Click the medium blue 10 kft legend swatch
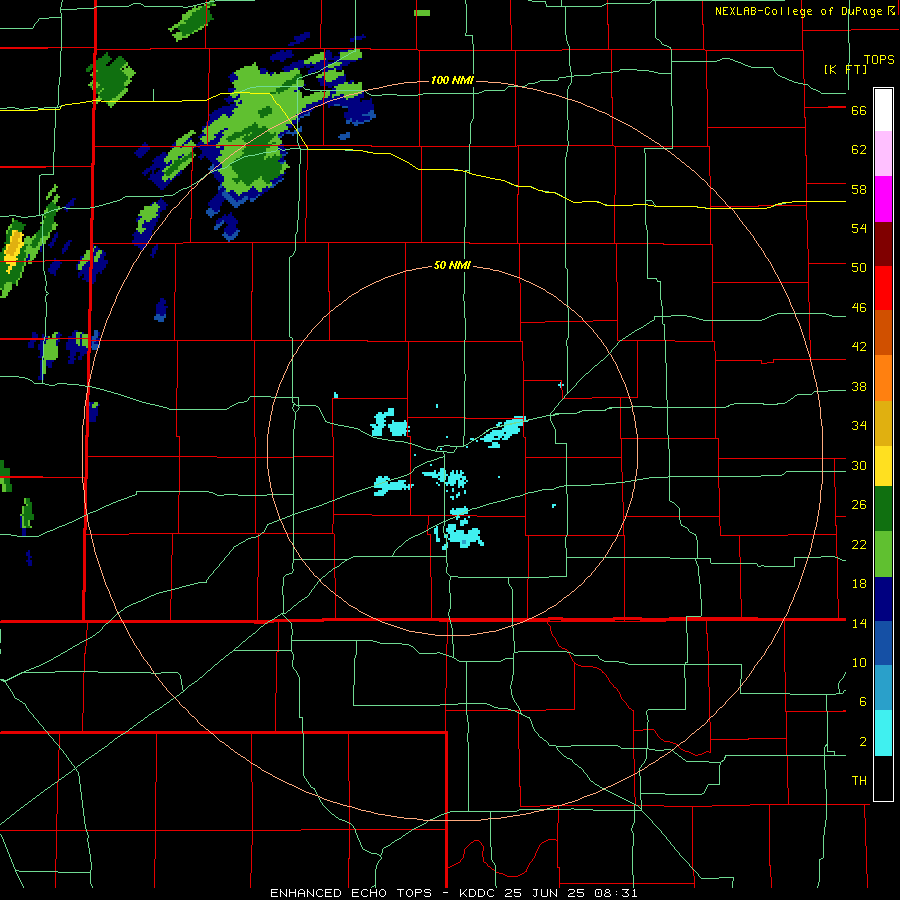This screenshot has width=900, height=900. 883,643
